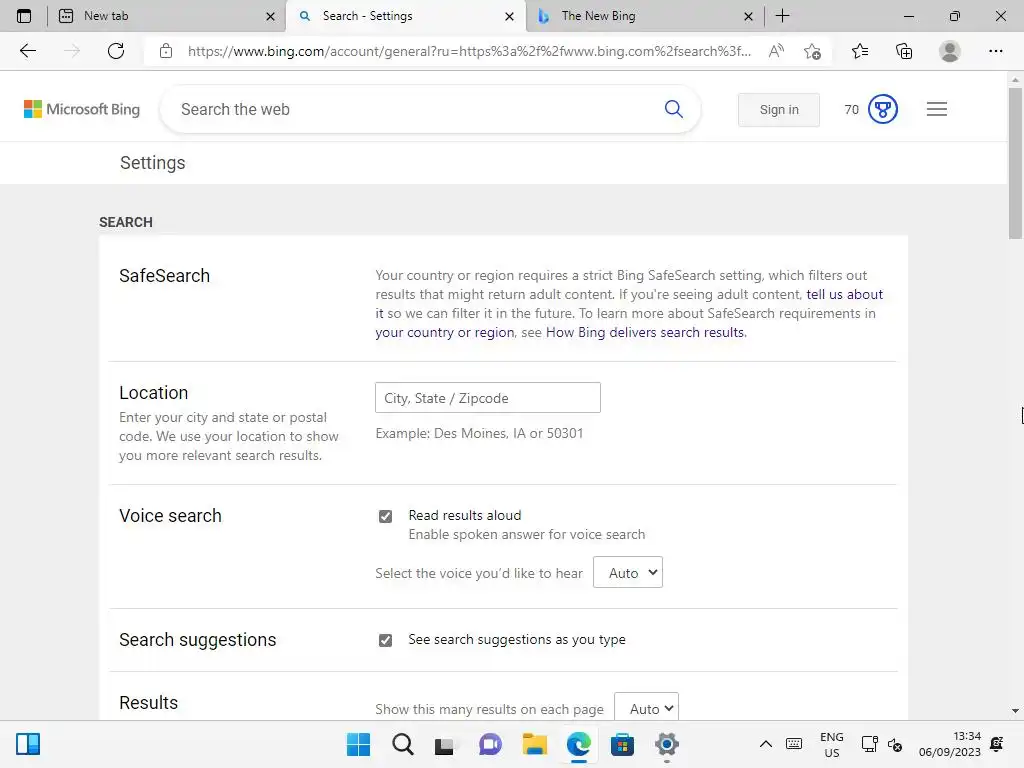Open the browser Collections icon

(x=904, y=51)
